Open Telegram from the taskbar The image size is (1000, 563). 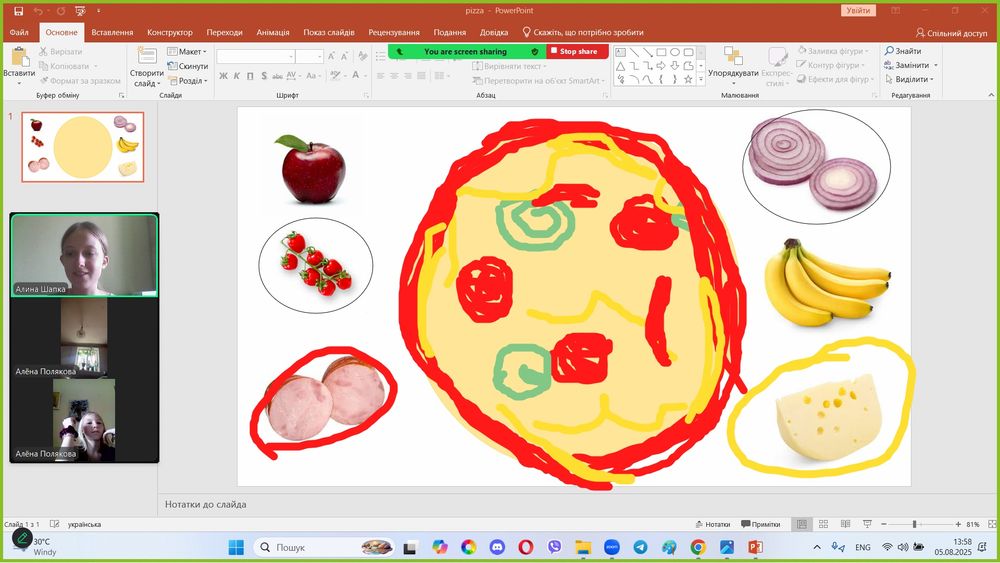[640, 547]
